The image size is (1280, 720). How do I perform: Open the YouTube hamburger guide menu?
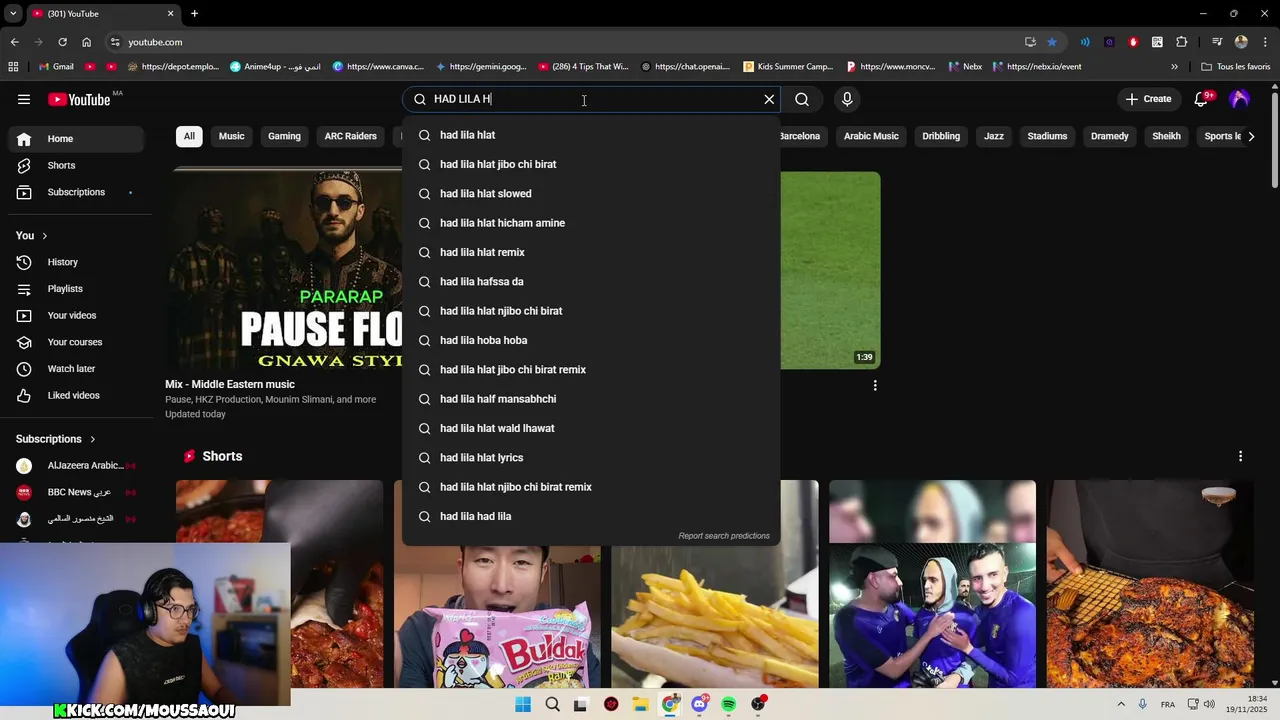24,99
